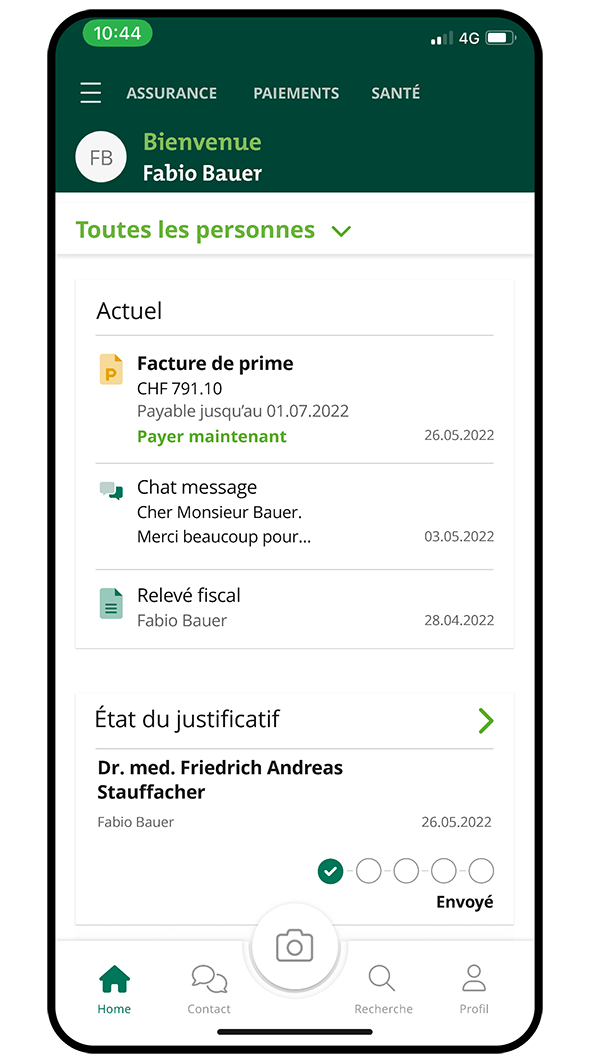Tap the chat message bubble icon
591x1063 pixels.
(x=111, y=489)
